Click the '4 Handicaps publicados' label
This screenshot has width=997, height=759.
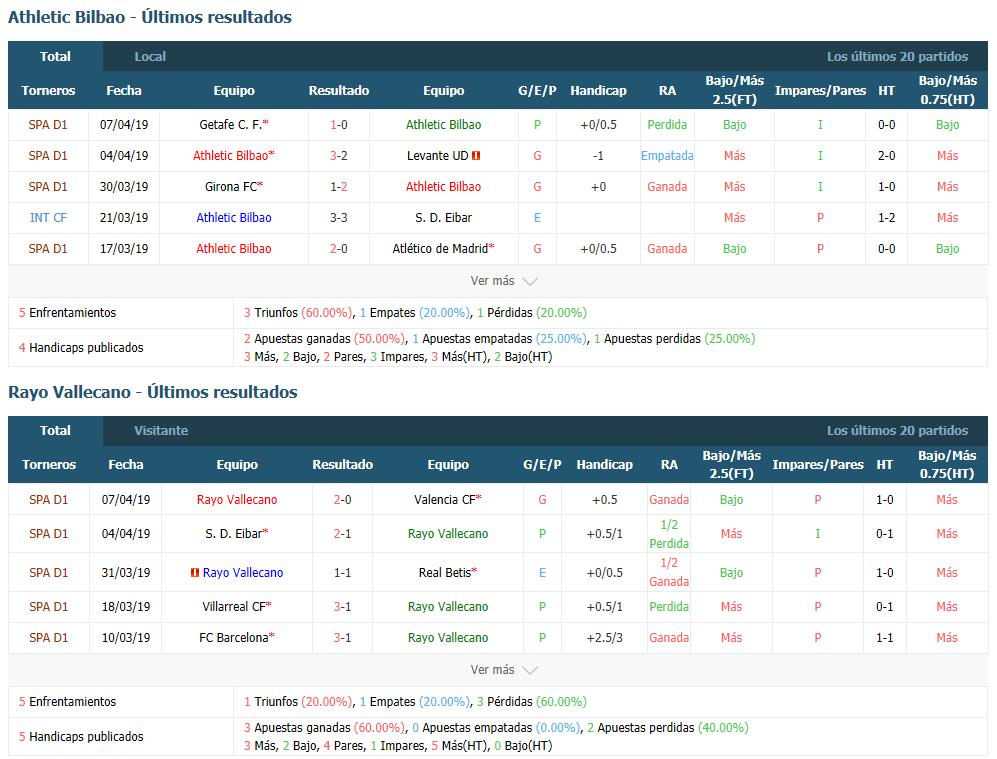[81, 348]
